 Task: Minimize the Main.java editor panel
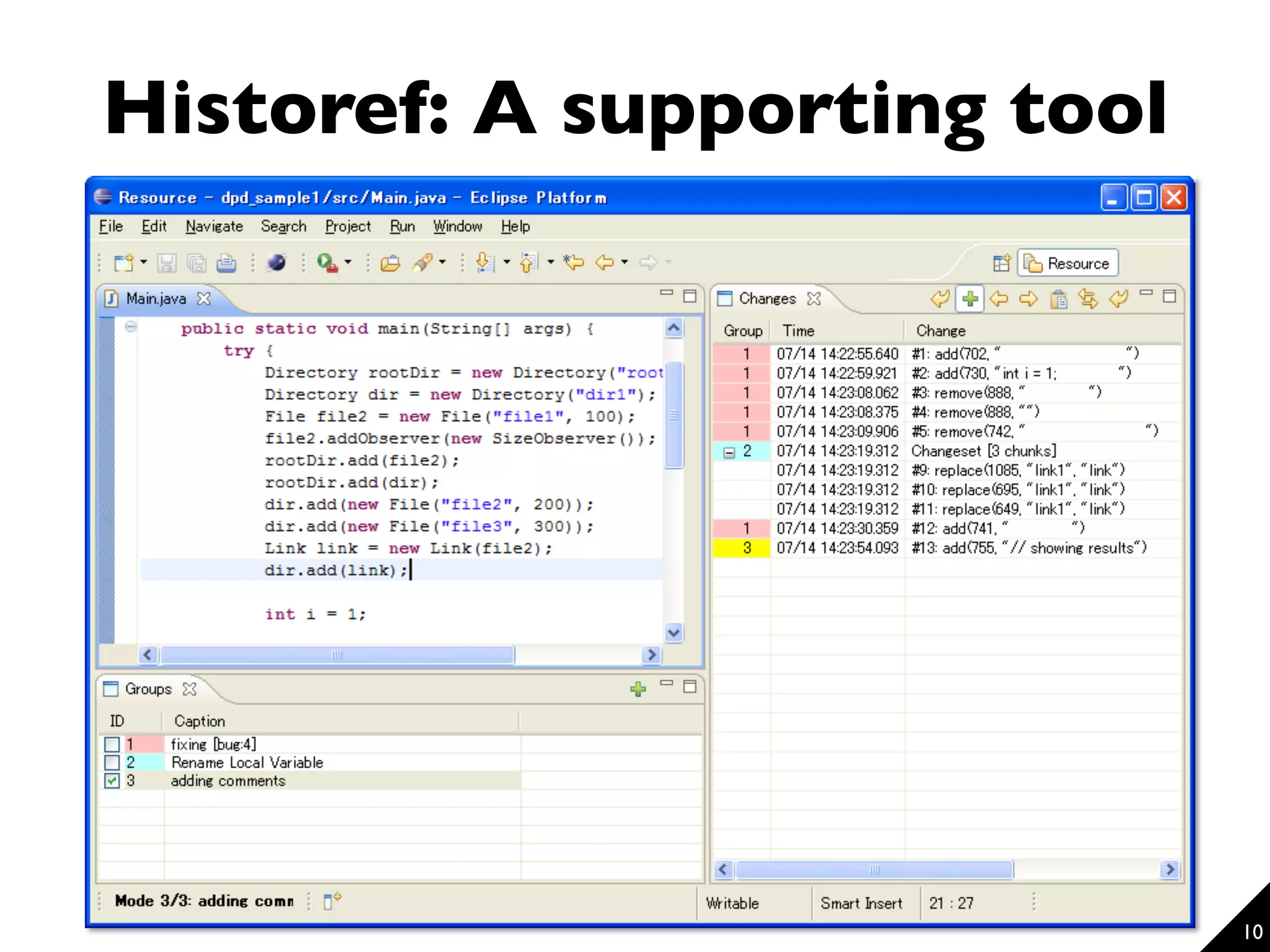[x=667, y=293]
